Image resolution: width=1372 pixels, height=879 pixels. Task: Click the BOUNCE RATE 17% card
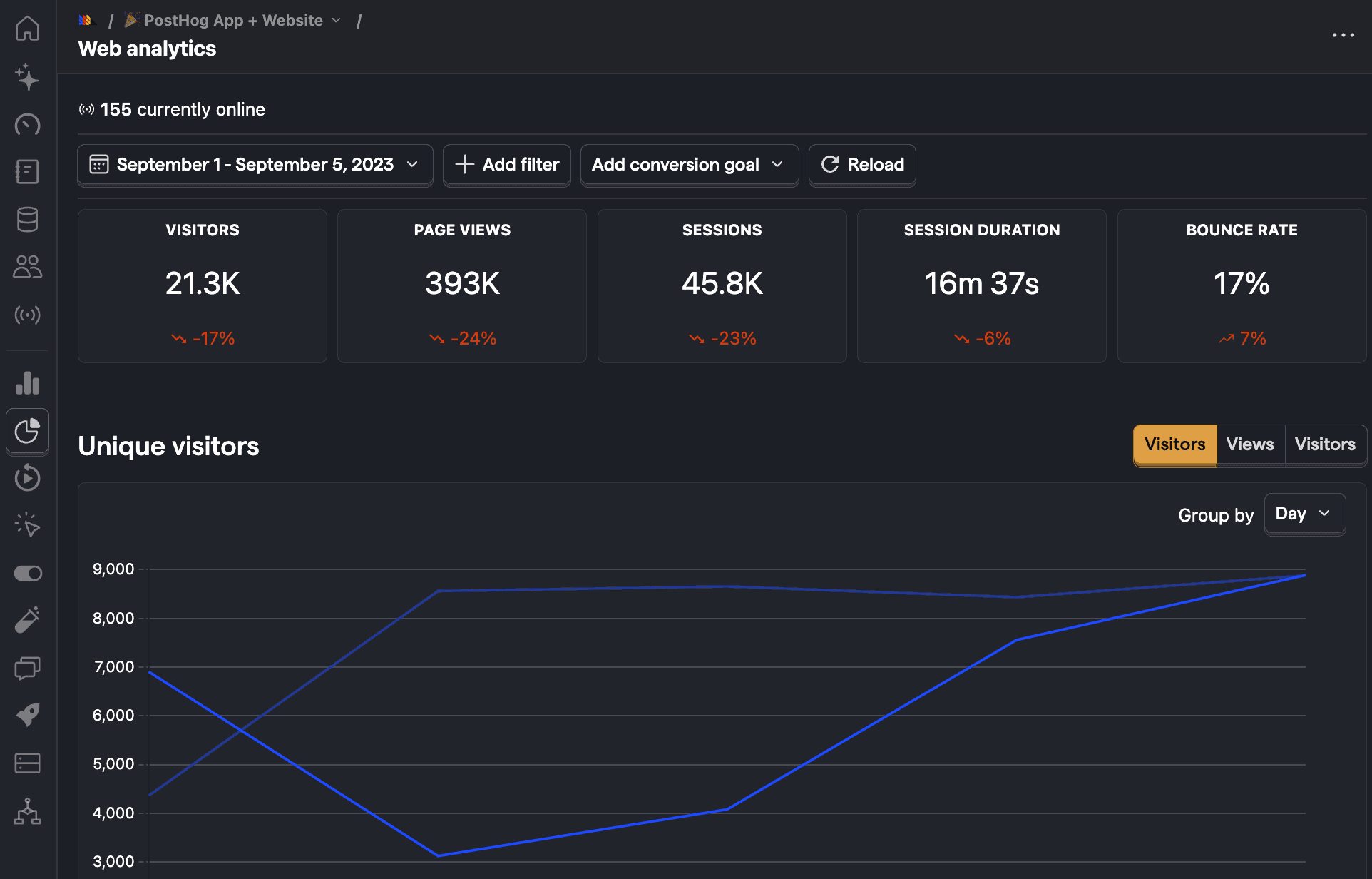point(1242,286)
